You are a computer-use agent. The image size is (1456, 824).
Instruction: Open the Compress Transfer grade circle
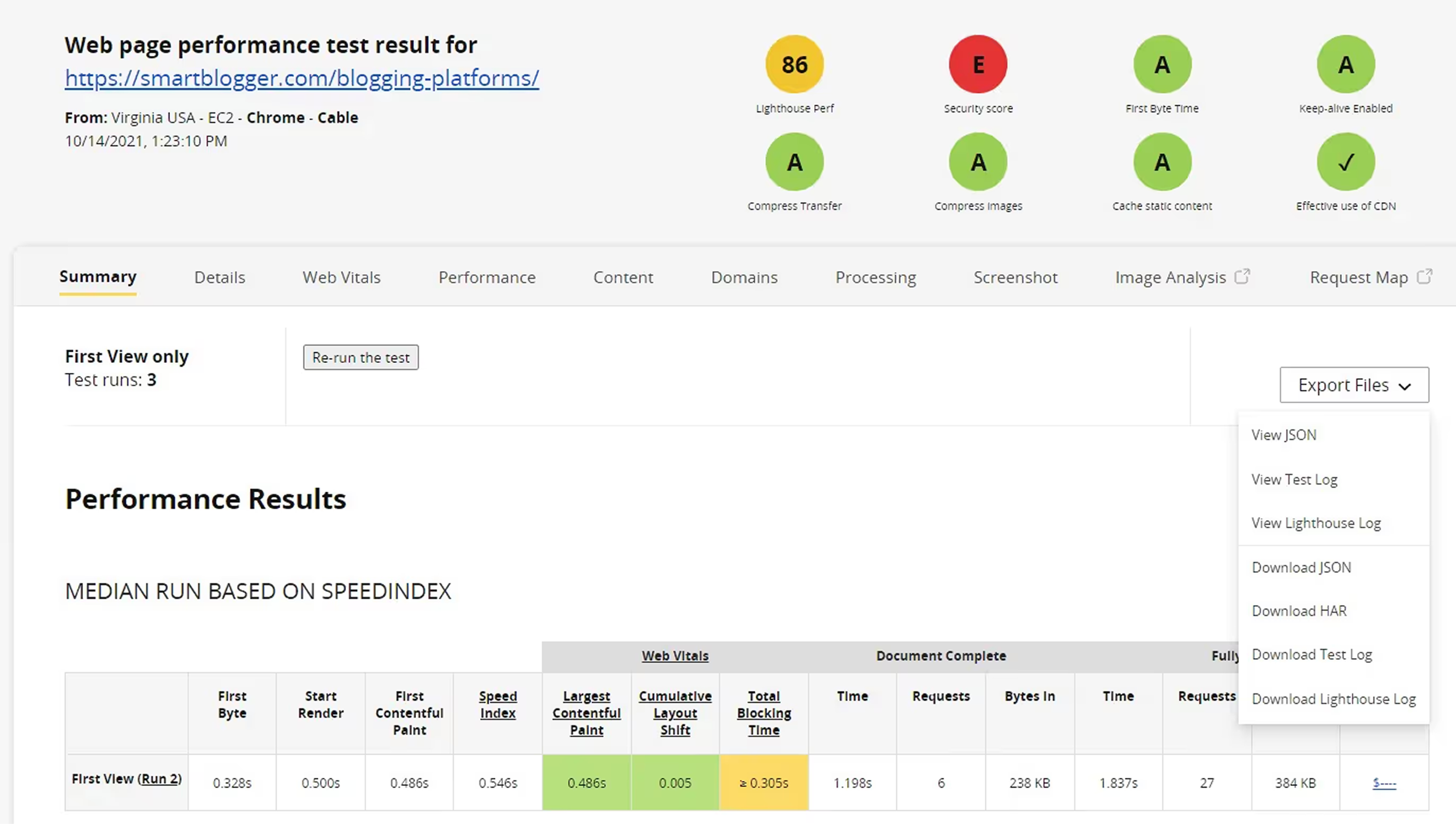coord(794,162)
